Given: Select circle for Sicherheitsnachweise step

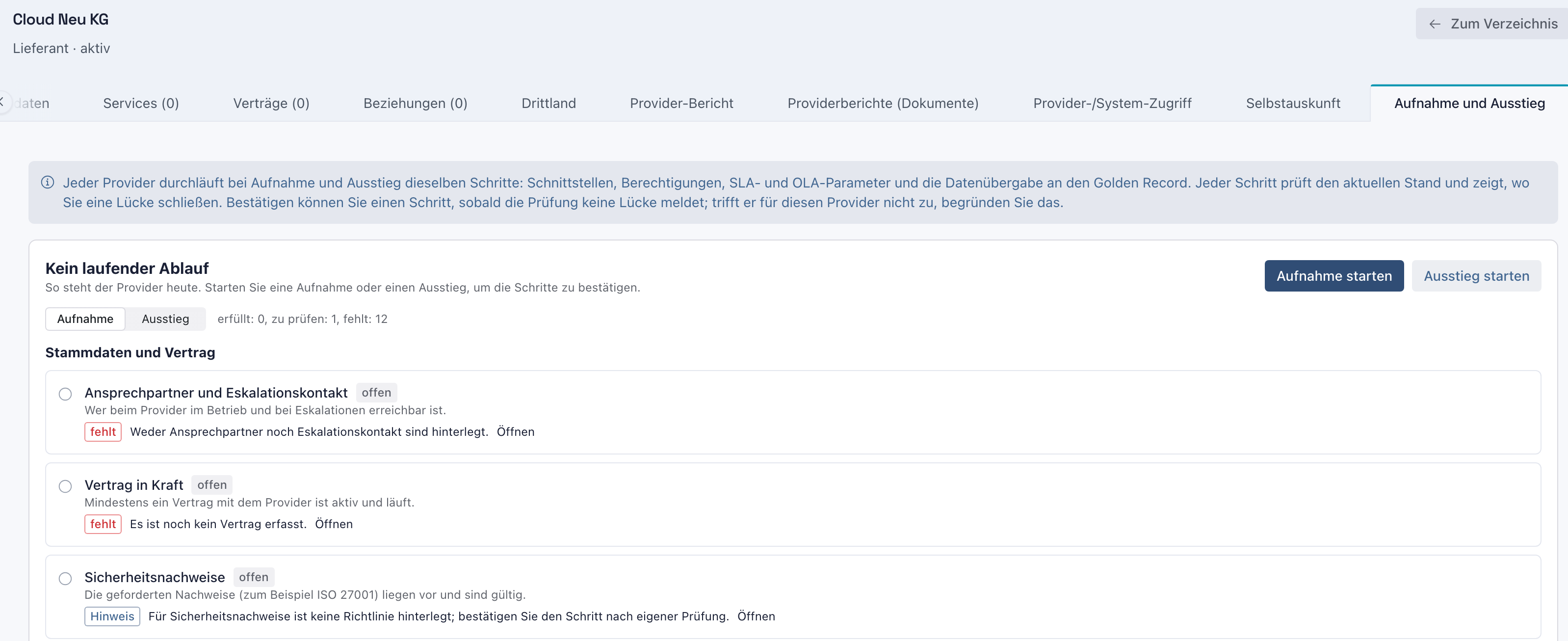Looking at the screenshot, I should (x=65, y=578).
